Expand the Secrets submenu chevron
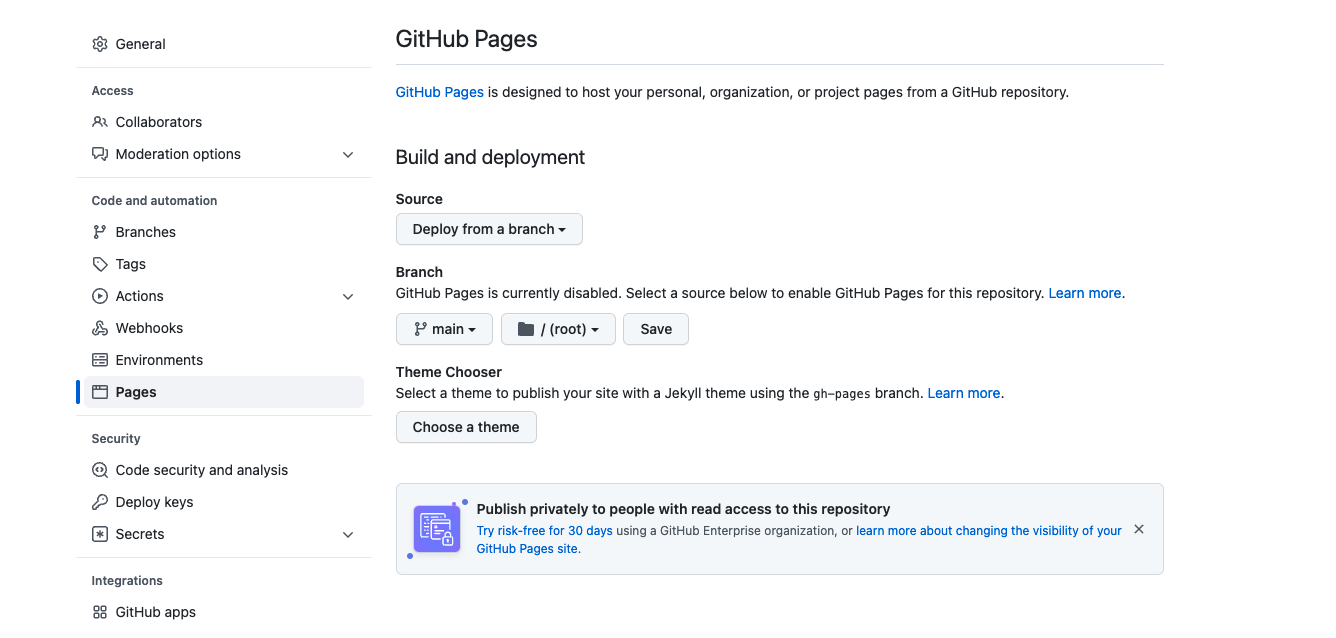1336x638 pixels. tap(348, 534)
